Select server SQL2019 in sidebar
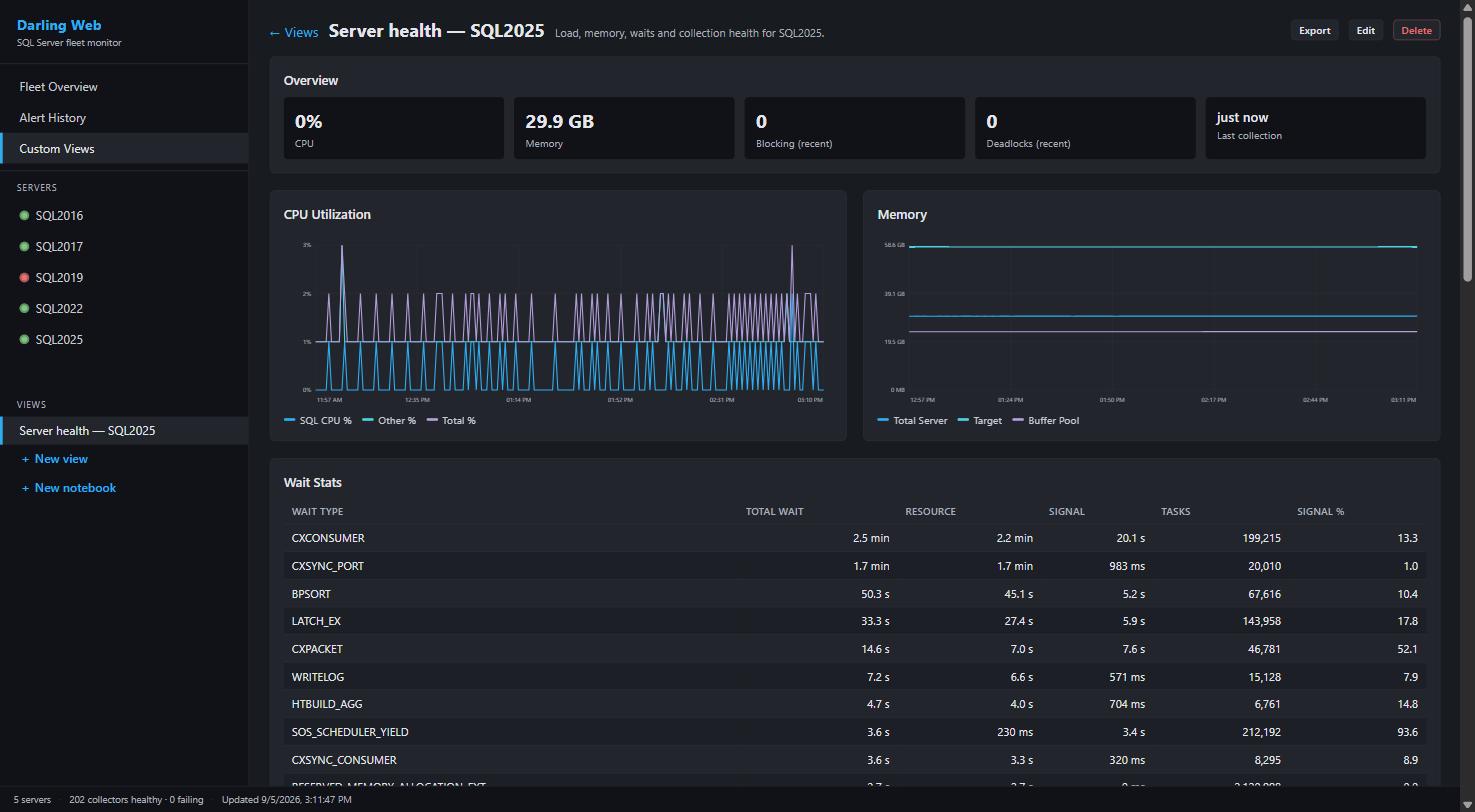Image resolution: width=1475 pixels, height=812 pixels. coord(124,278)
